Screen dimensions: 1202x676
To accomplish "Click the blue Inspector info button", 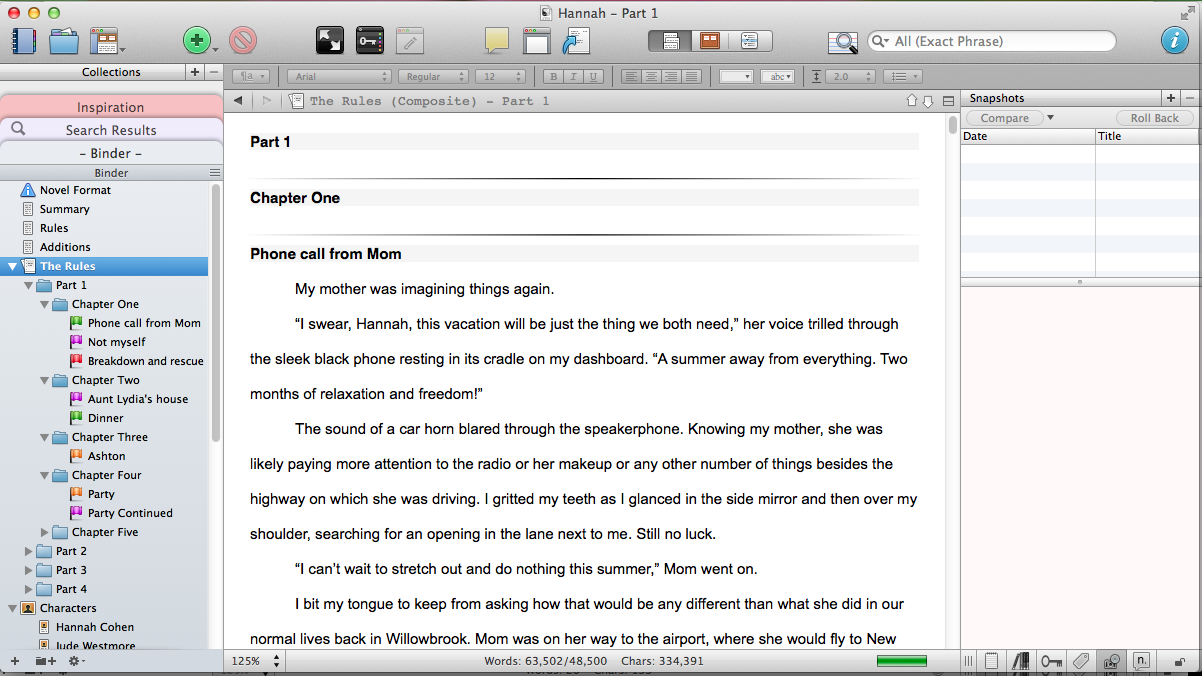I will coord(1174,41).
